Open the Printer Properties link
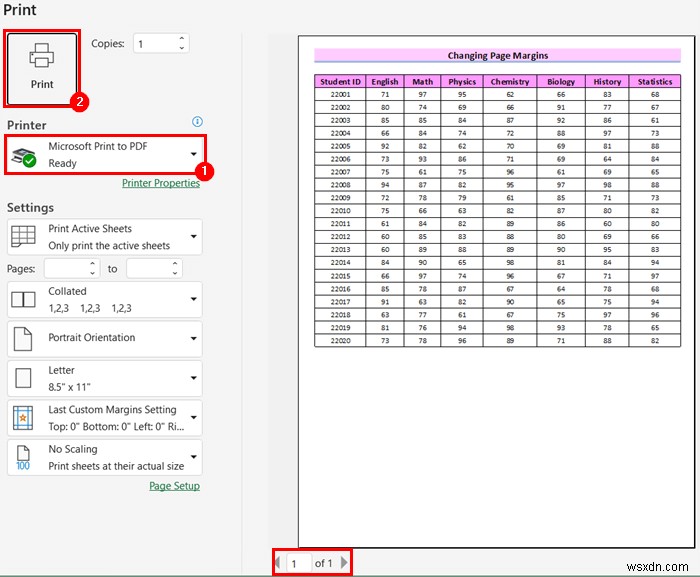This screenshot has width=700, height=577. pyautogui.click(x=161, y=183)
